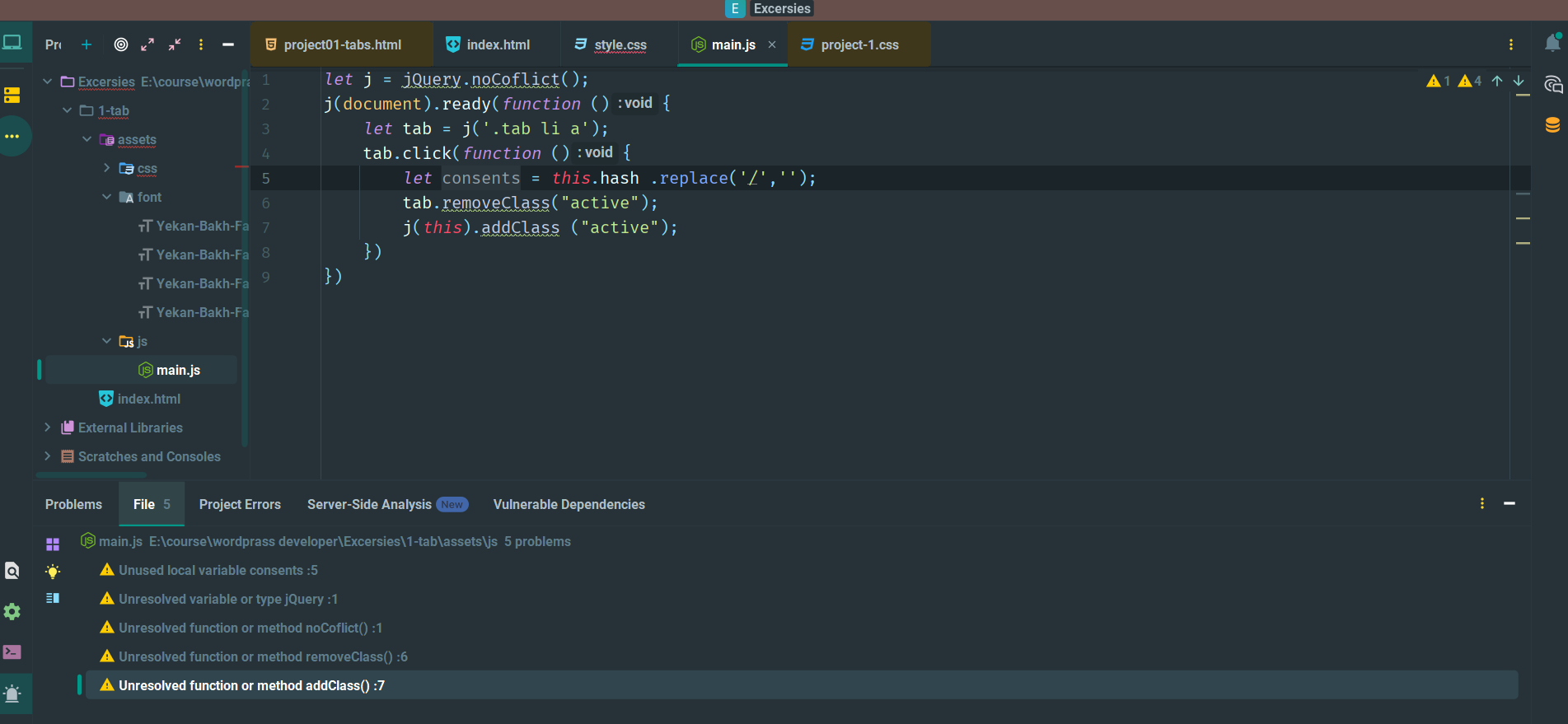Click the add new file plus icon

pos(87,44)
